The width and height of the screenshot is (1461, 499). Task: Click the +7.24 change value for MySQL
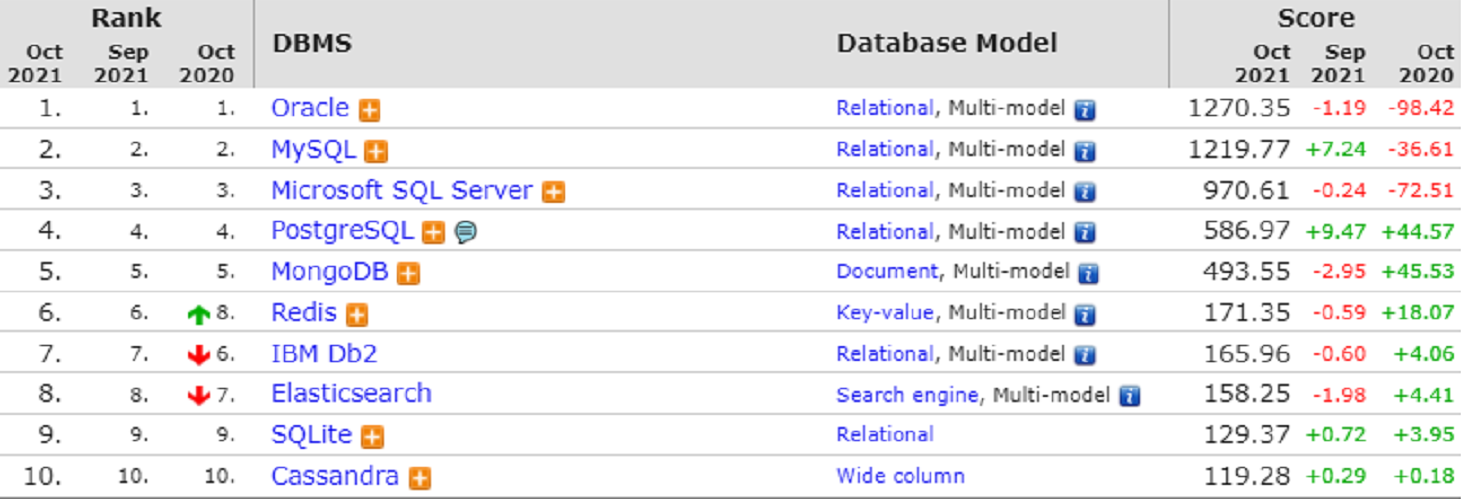tap(1336, 149)
